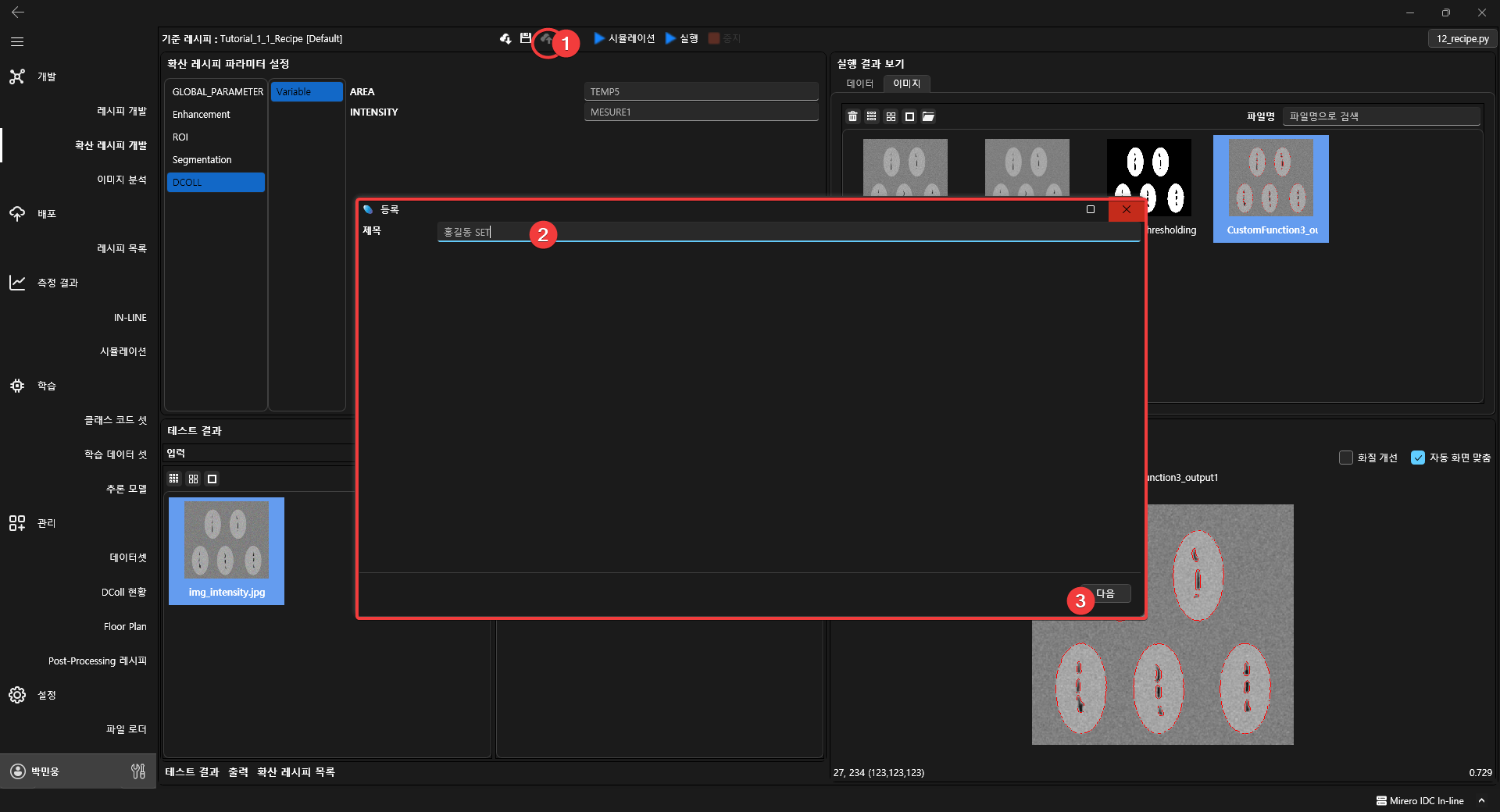Open the folder icon in results toolbar
Image resolution: width=1500 pixels, height=812 pixels.
pyautogui.click(x=928, y=116)
